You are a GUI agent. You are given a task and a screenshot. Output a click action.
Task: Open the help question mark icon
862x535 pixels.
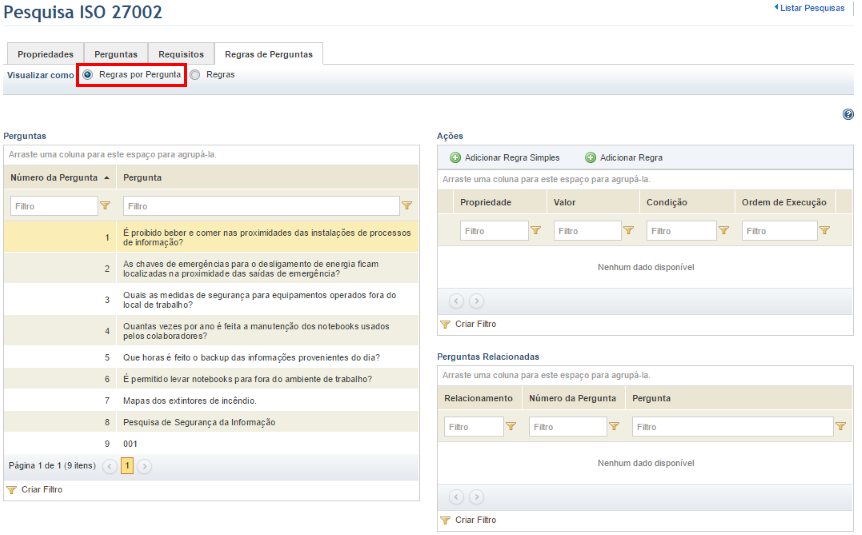pos(848,114)
